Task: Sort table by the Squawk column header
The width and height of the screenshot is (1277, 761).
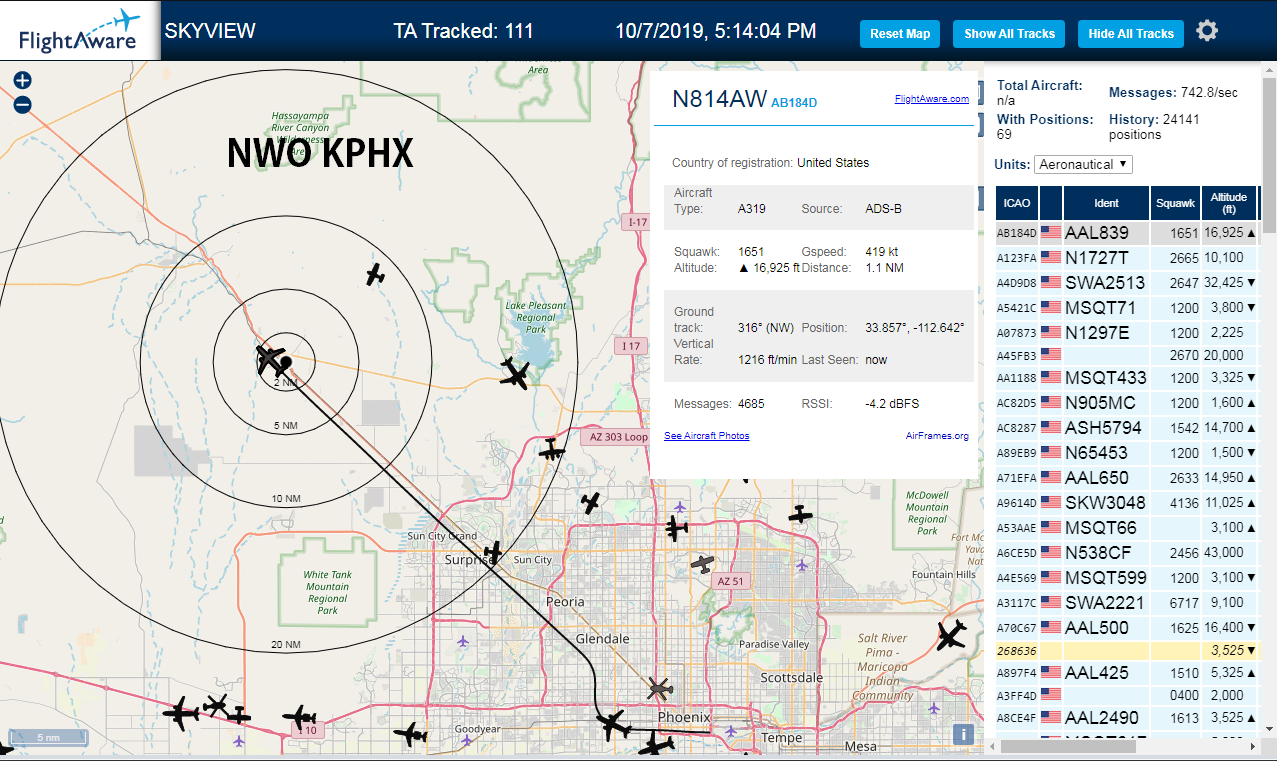Action: (1175, 203)
